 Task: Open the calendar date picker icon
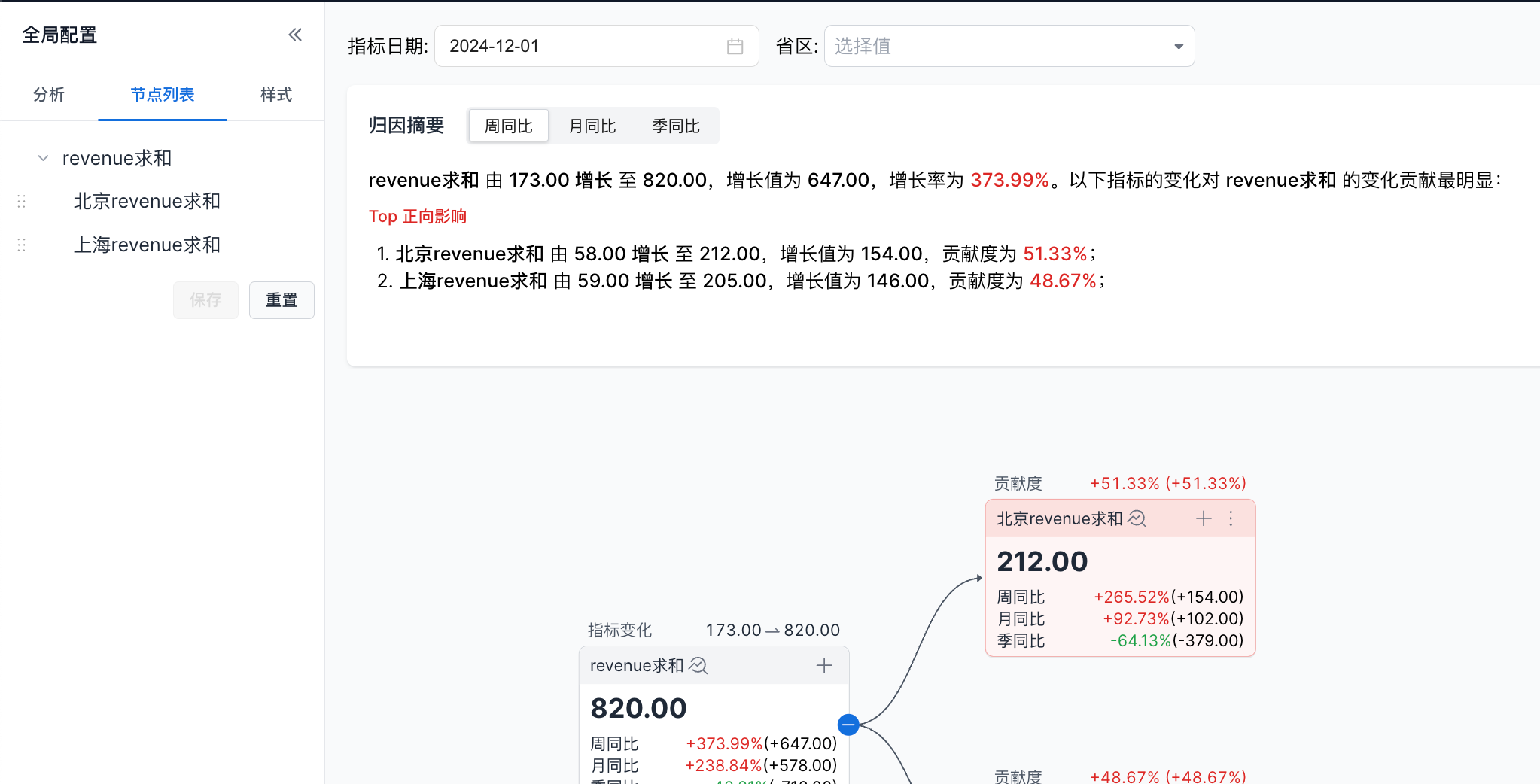[735, 47]
